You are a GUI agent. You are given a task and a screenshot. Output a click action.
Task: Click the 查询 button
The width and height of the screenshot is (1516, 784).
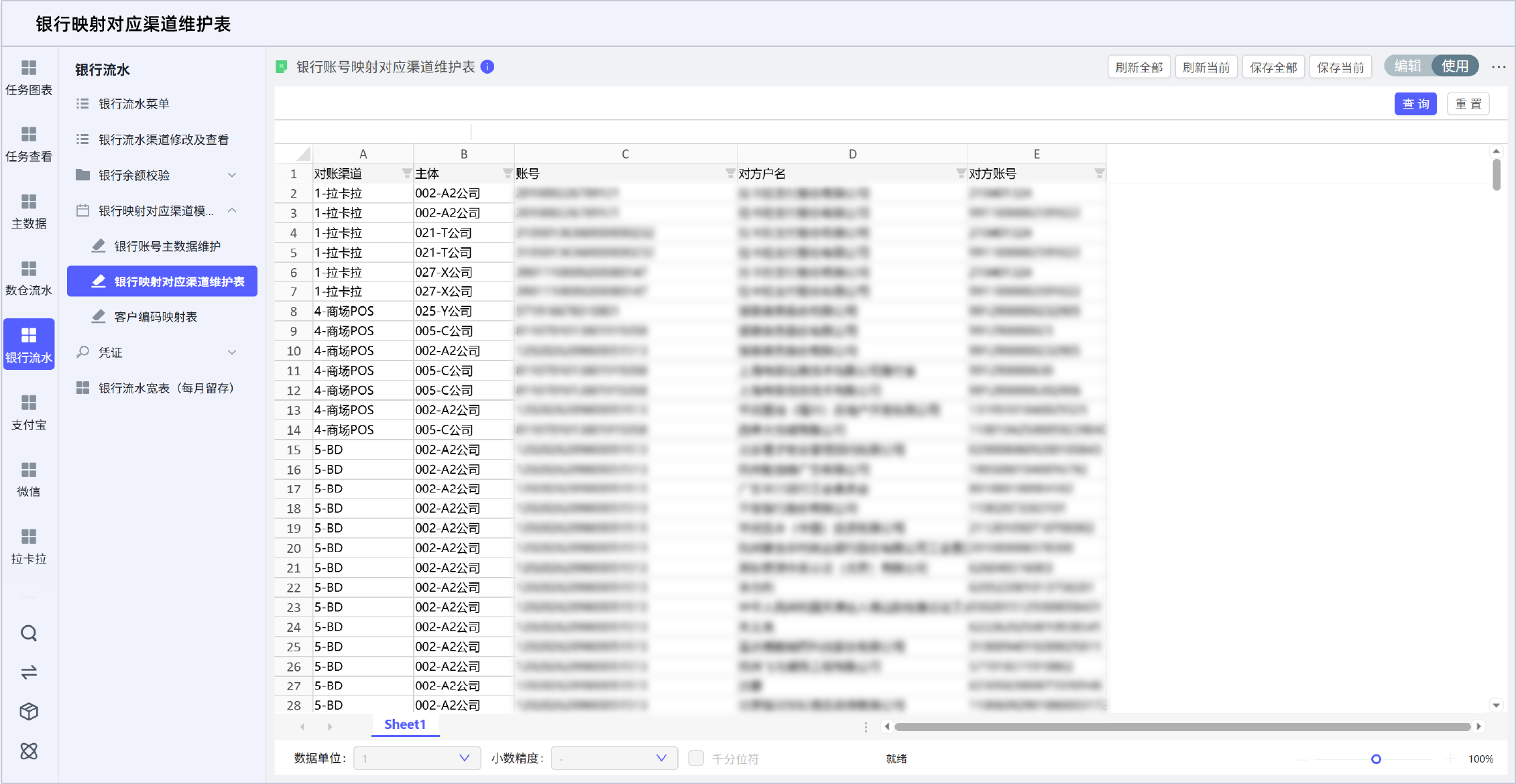click(x=1415, y=104)
